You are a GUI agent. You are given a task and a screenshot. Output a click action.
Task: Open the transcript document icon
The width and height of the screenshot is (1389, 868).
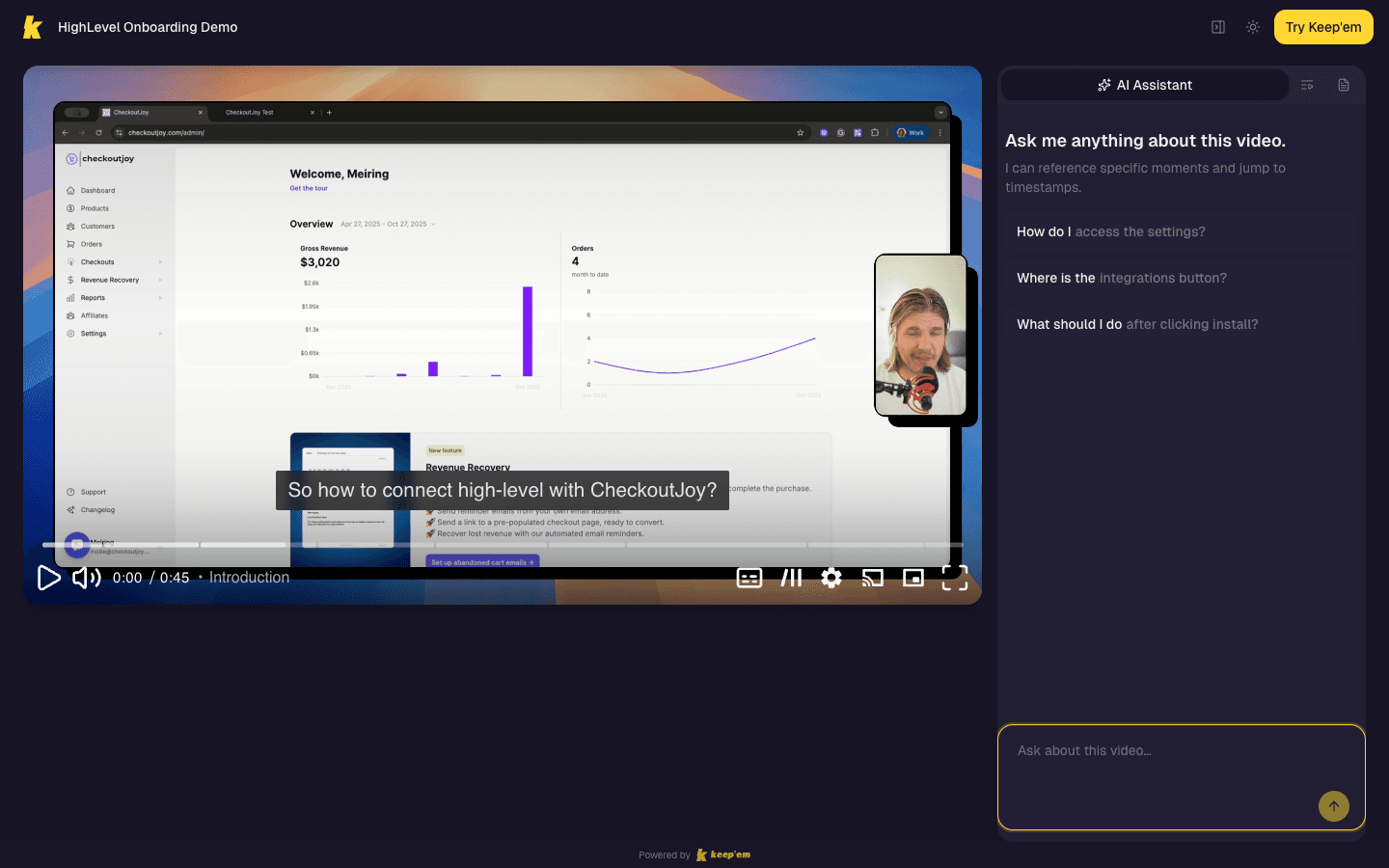pyautogui.click(x=1344, y=85)
